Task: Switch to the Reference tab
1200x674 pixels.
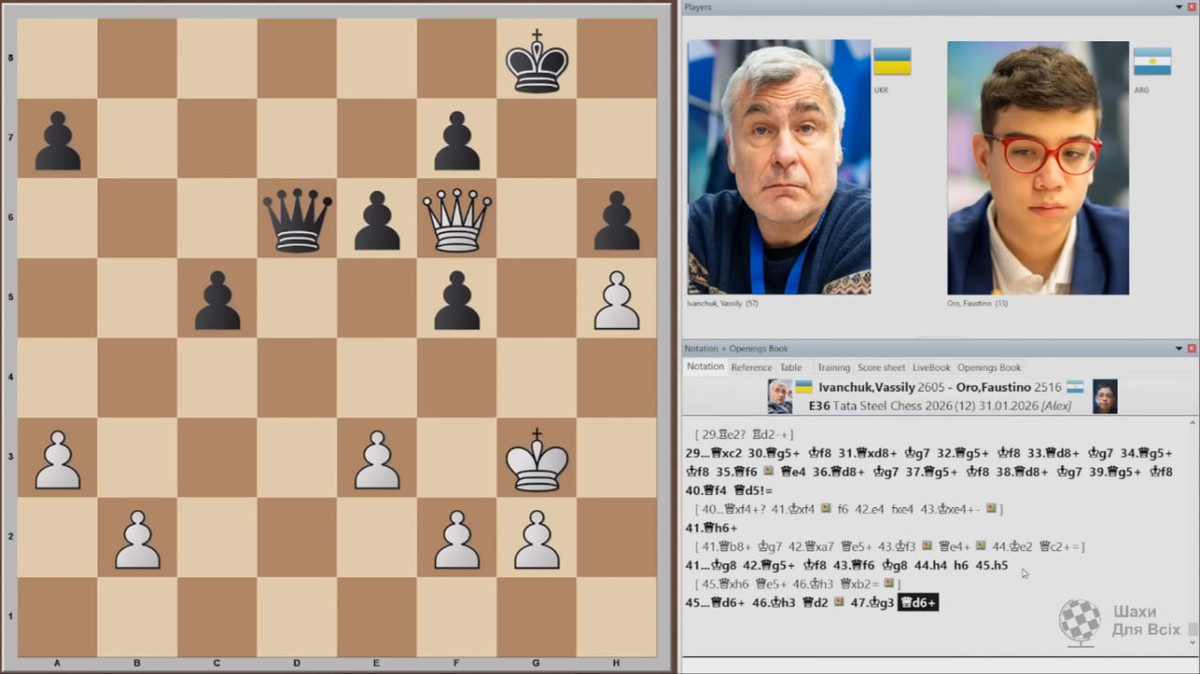Action: click(x=751, y=367)
